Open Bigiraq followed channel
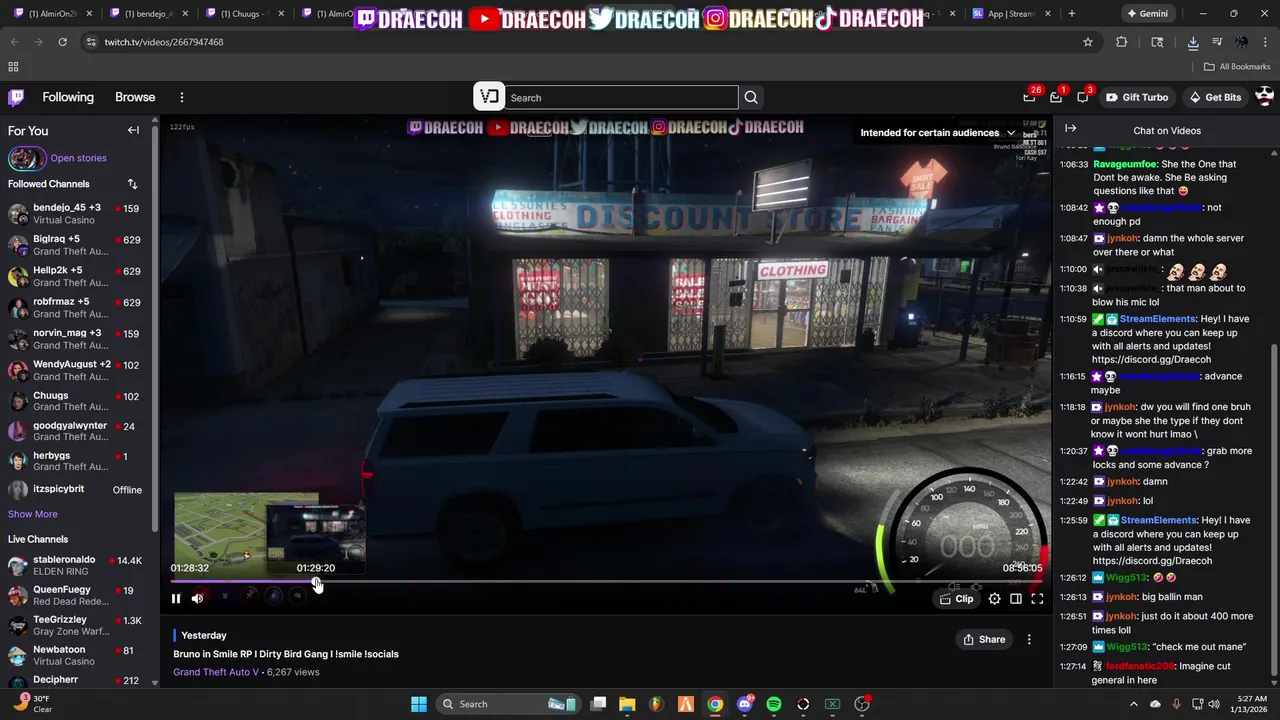This screenshot has height=720, width=1280. click(x=77, y=245)
